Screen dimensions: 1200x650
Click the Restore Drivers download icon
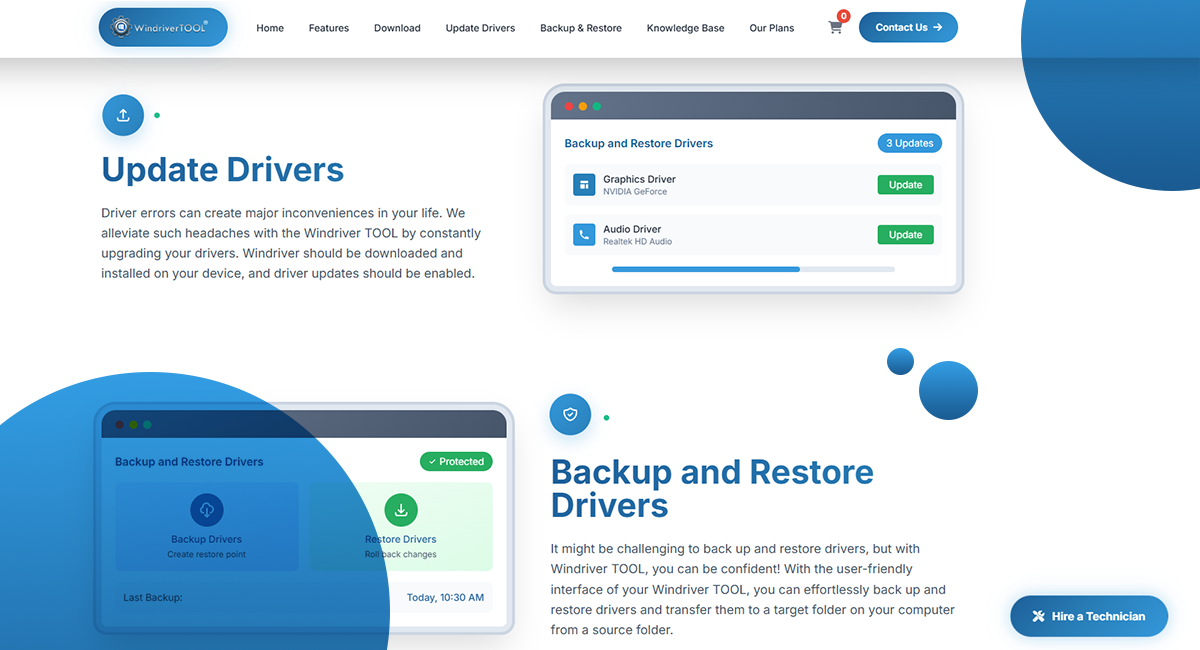(401, 510)
